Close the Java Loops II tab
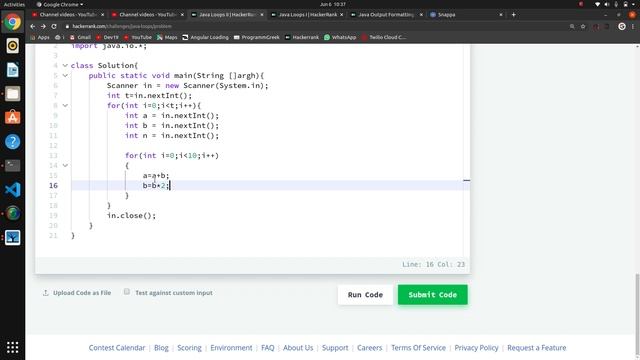 pos(262,15)
